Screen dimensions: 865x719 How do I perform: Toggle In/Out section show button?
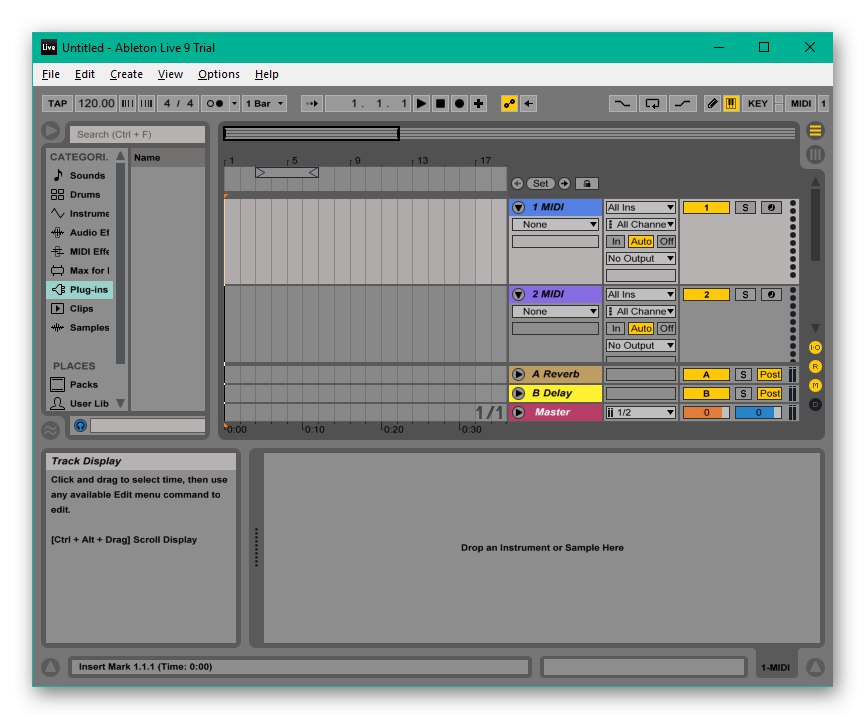coord(815,347)
